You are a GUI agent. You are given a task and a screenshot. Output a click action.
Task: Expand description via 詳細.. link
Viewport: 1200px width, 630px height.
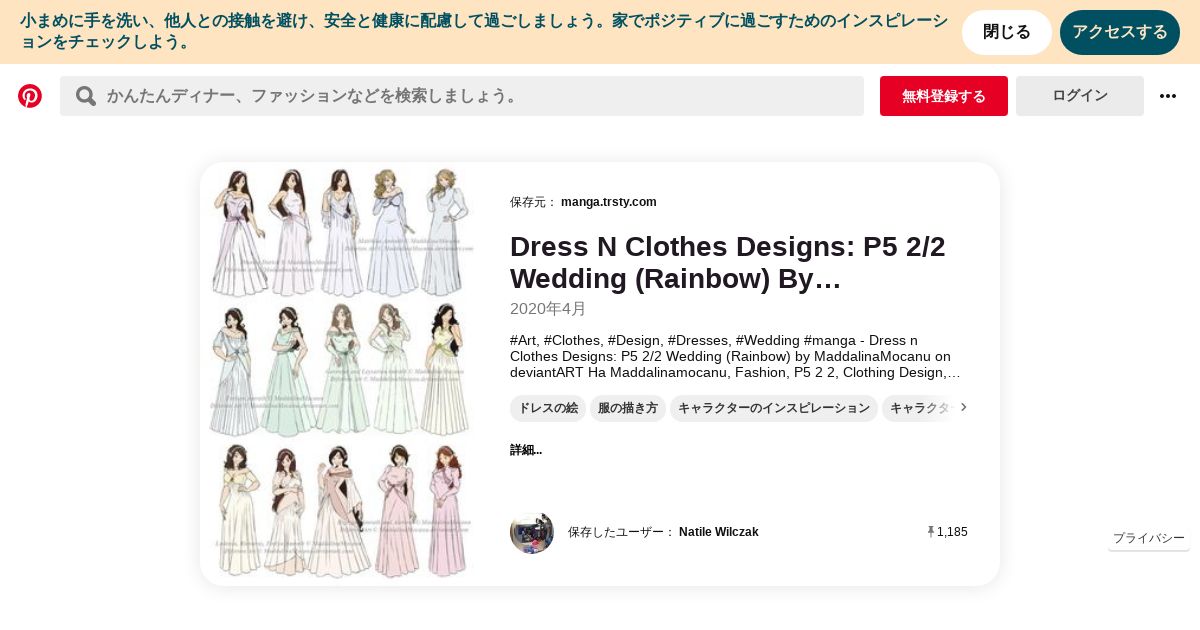pos(526,450)
